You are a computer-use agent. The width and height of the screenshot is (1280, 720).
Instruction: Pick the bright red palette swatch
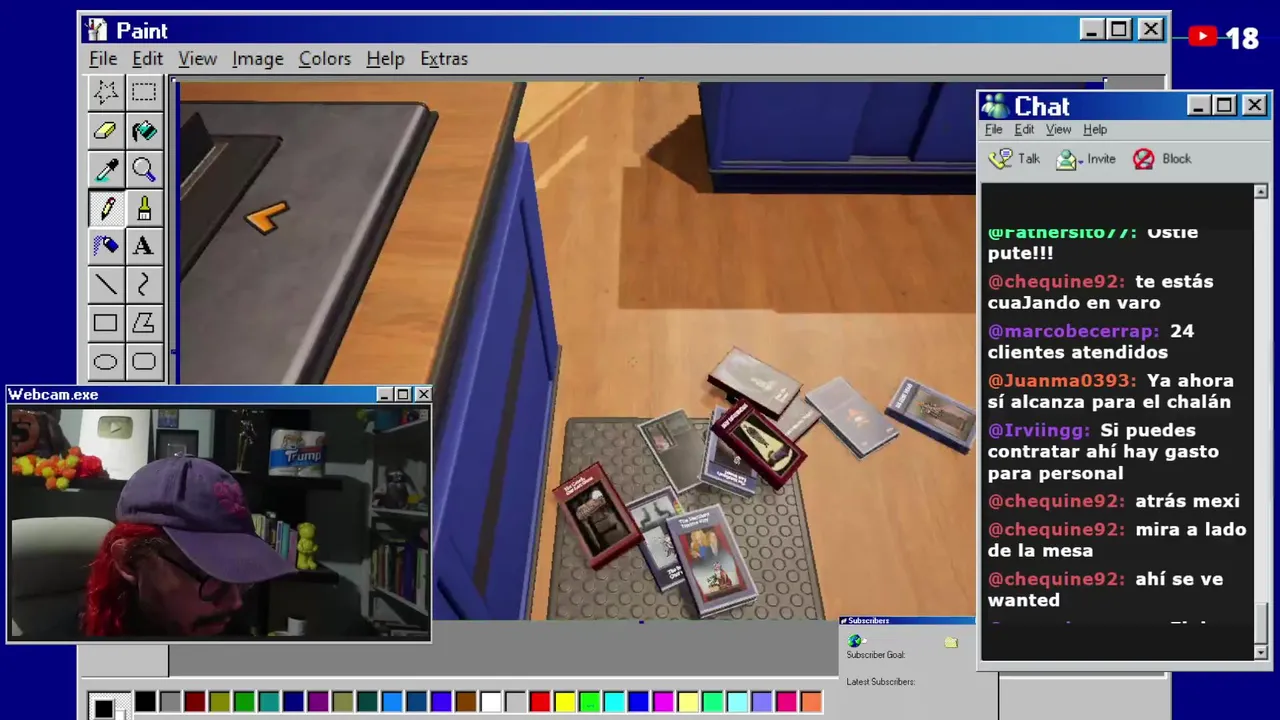pyautogui.click(x=539, y=702)
